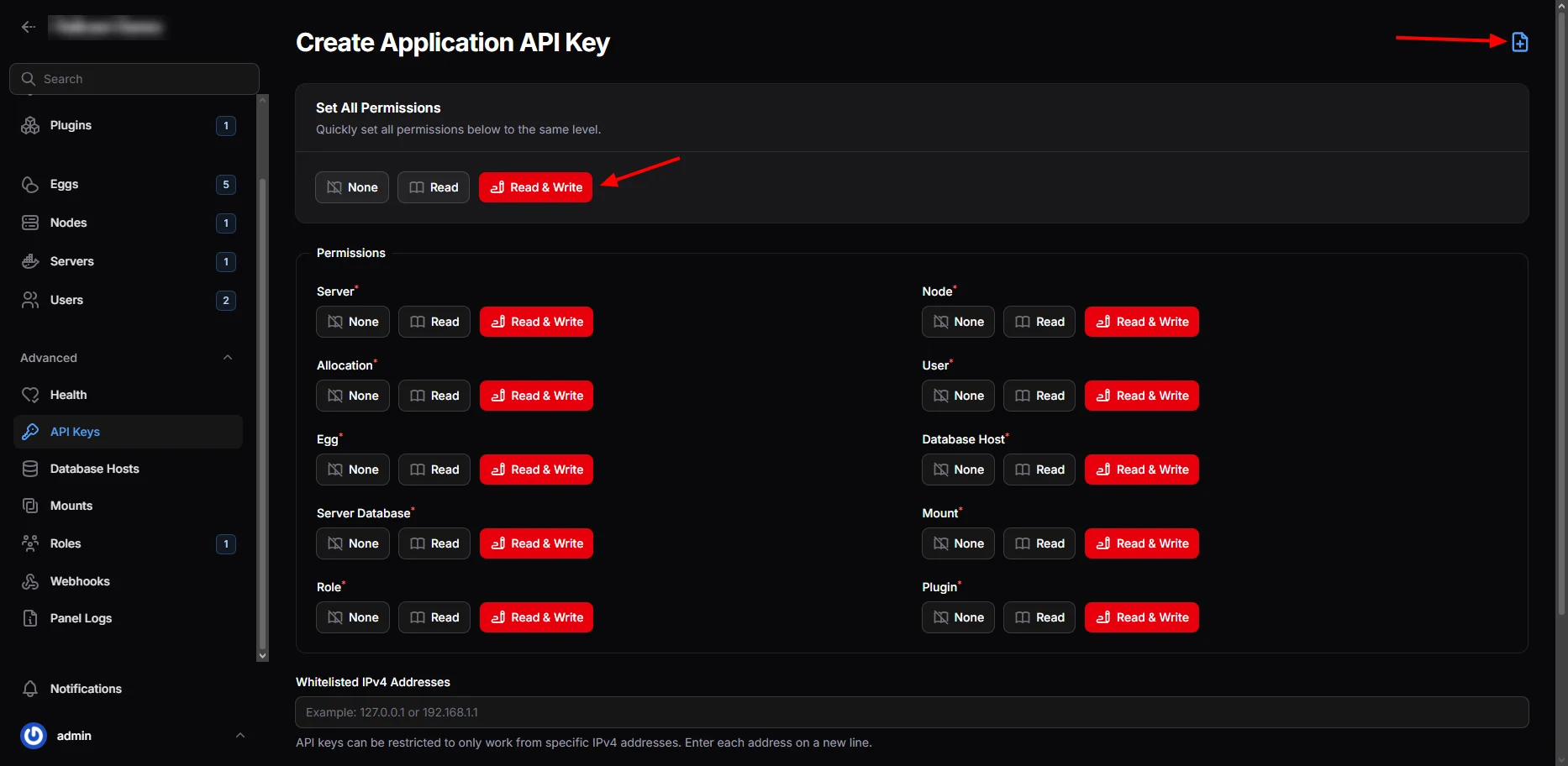Set Server permission to None
Screen dimensions: 1568x766
click(x=353, y=322)
